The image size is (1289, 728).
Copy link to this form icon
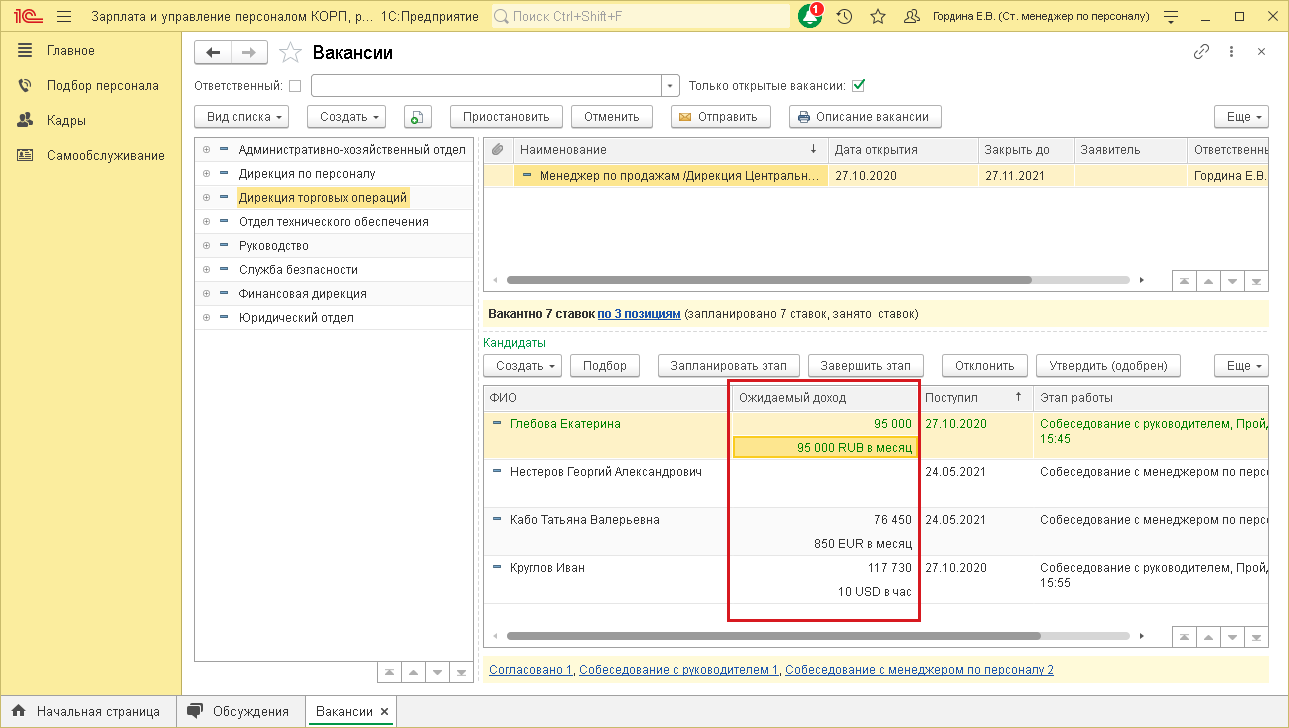tap(1201, 52)
